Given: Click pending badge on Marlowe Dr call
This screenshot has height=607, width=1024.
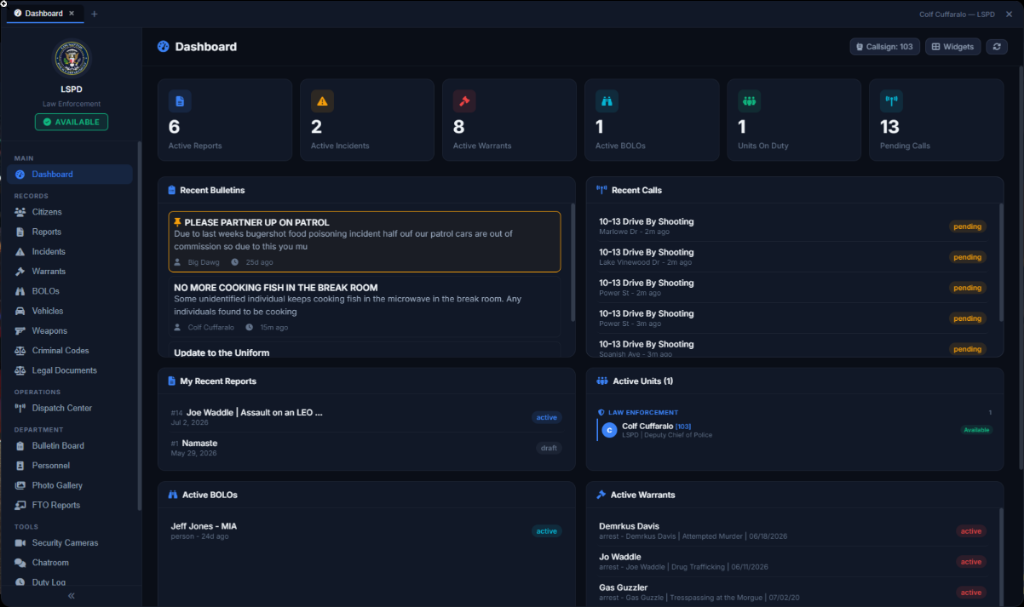Looking at the screenshot, I should (967, 227).
